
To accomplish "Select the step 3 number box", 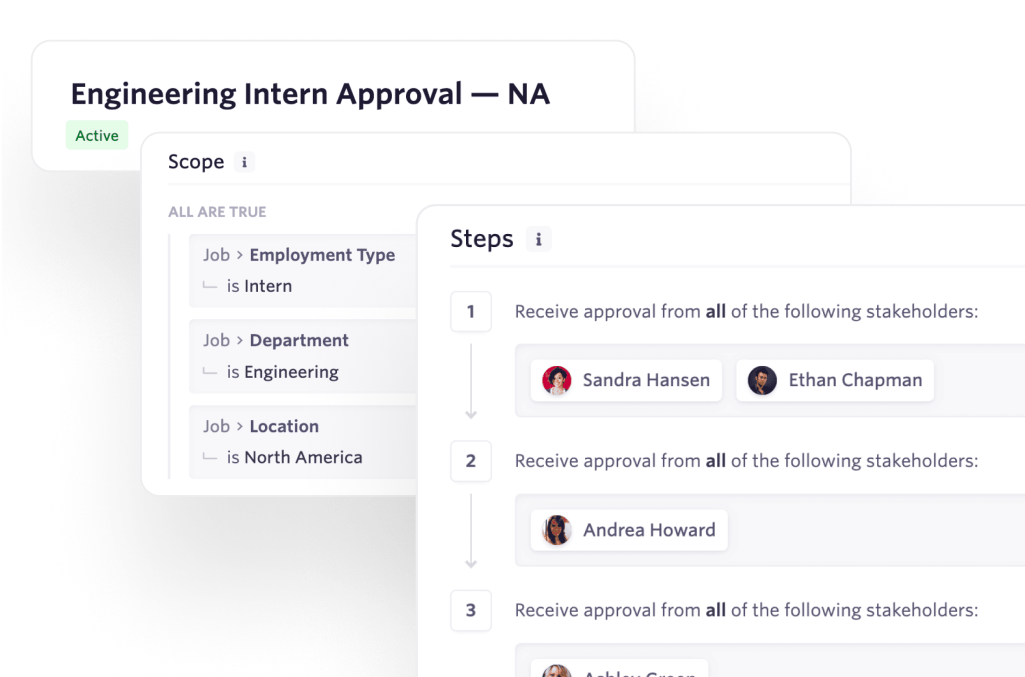I will pyautogui.click(x=471, y=610).
